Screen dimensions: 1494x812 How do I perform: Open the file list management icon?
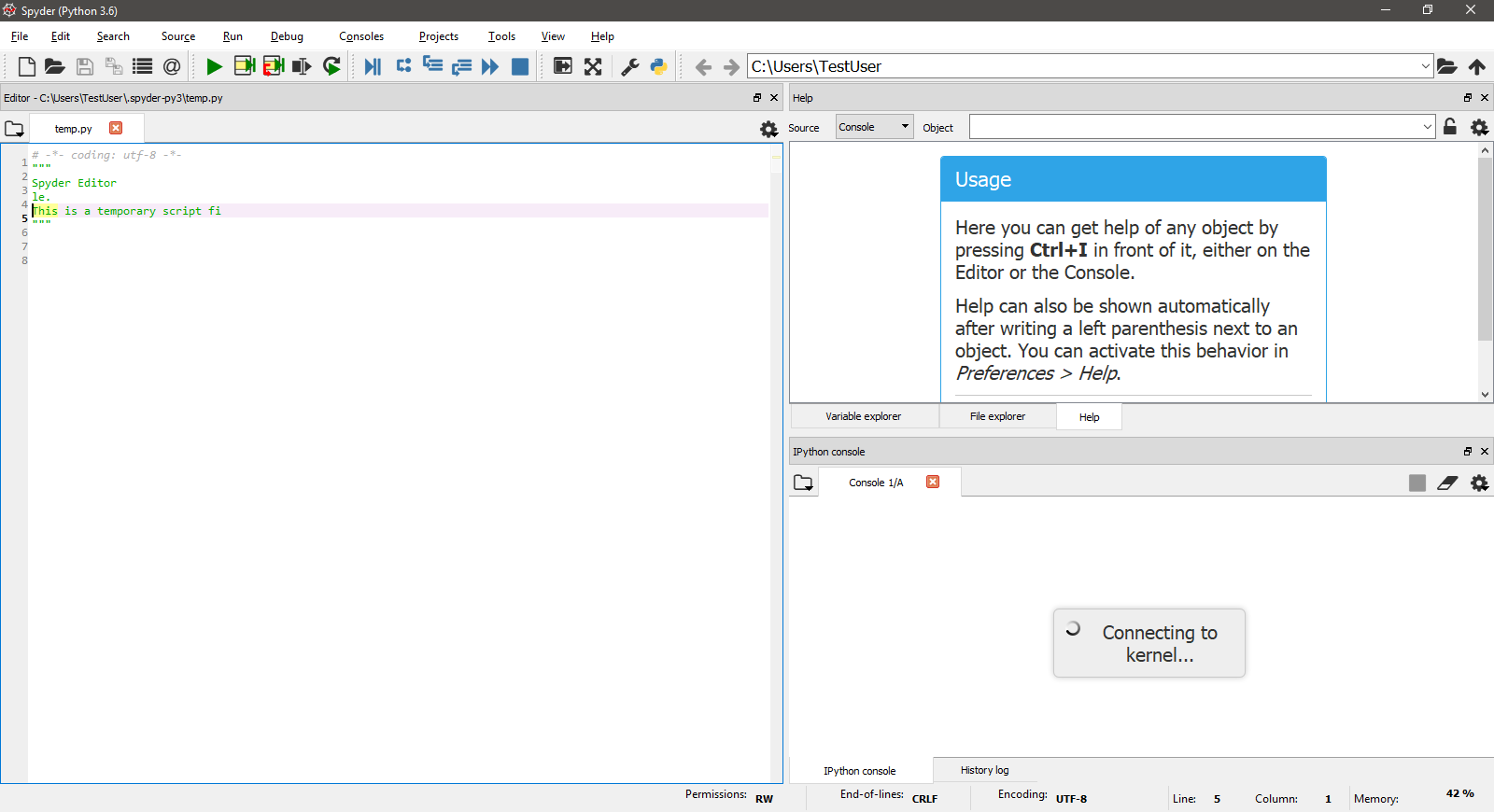click(143, 66)
